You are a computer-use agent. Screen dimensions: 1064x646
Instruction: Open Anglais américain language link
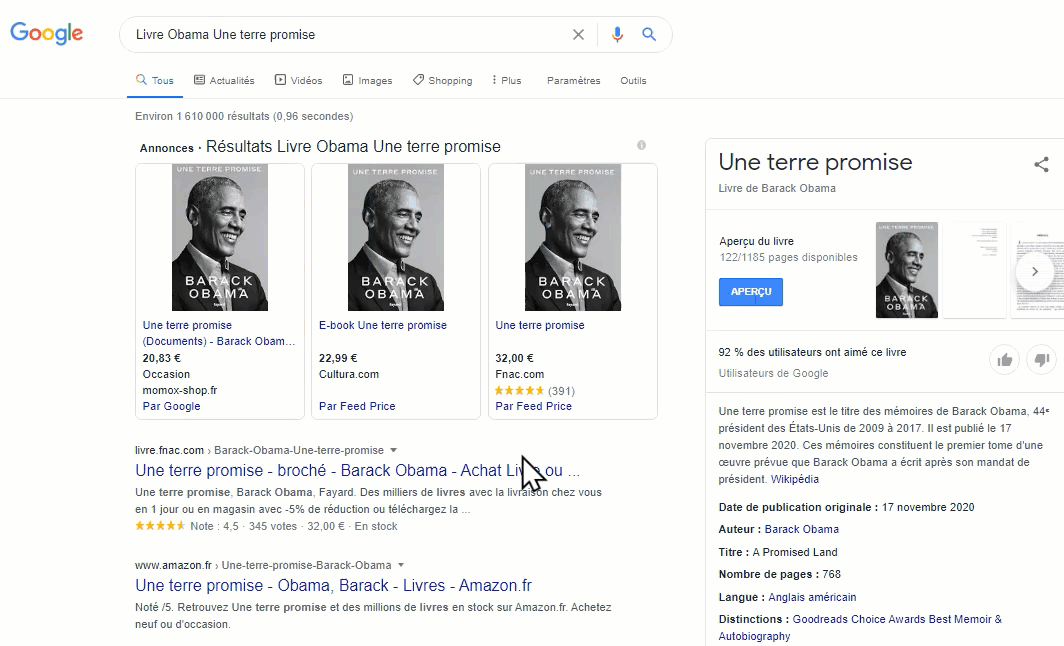point(812,597)
